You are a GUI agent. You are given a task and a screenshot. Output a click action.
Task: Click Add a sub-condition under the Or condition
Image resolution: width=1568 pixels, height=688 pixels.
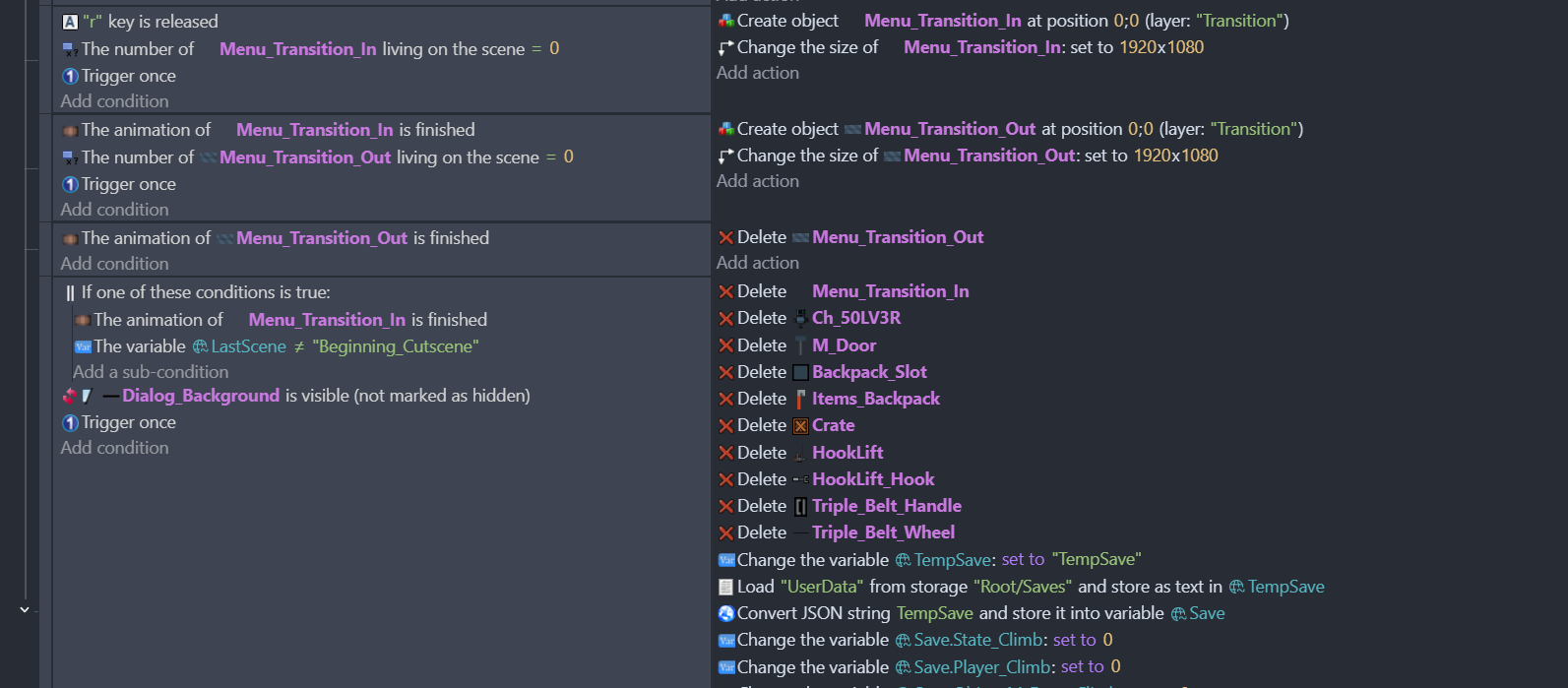click(151, 372)
